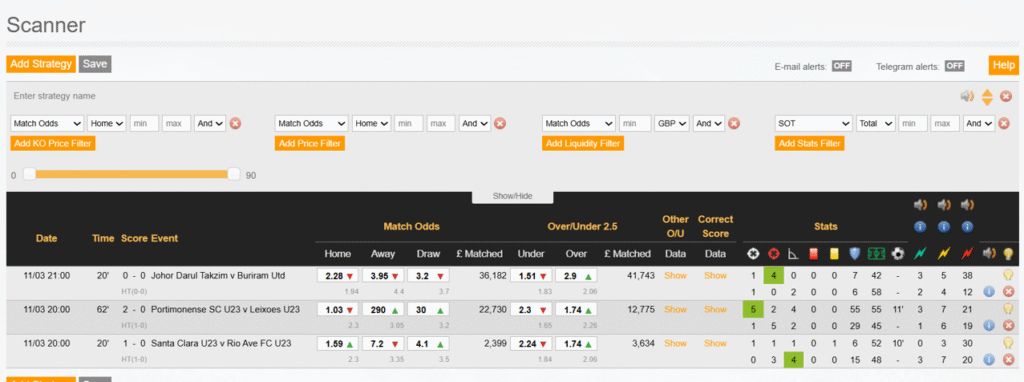Screen dimensions: 1024x382
Task: Click the light bulb icon in table header
Action: 1008,253
